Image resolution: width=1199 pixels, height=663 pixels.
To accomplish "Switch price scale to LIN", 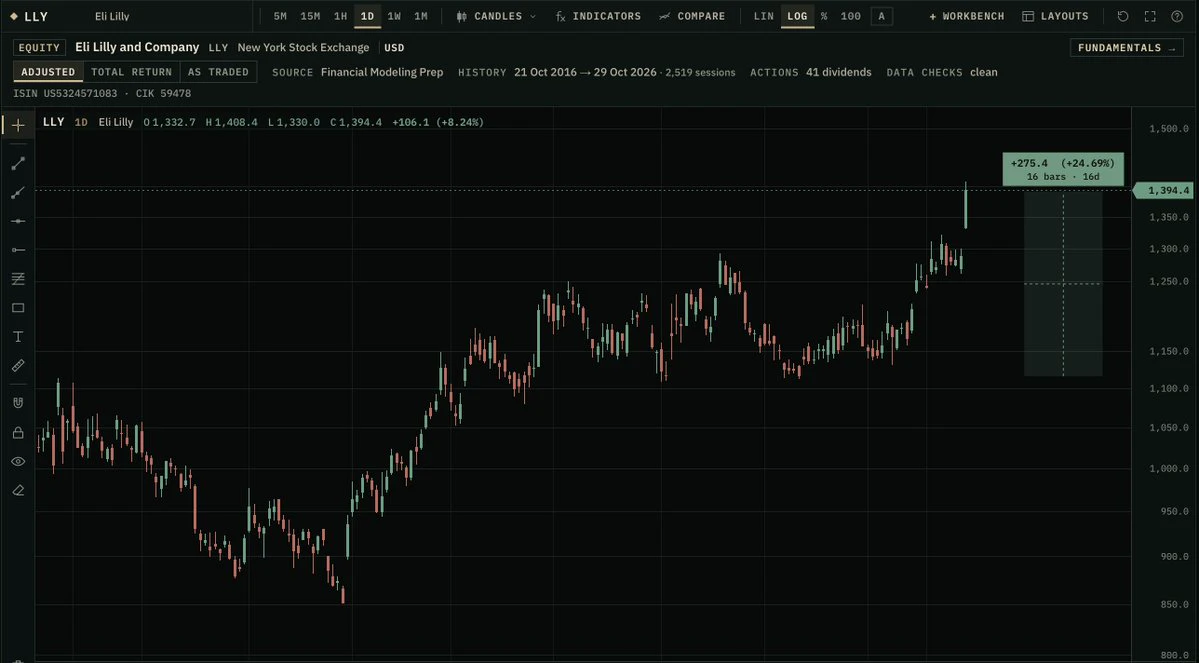I will point(763,16).
